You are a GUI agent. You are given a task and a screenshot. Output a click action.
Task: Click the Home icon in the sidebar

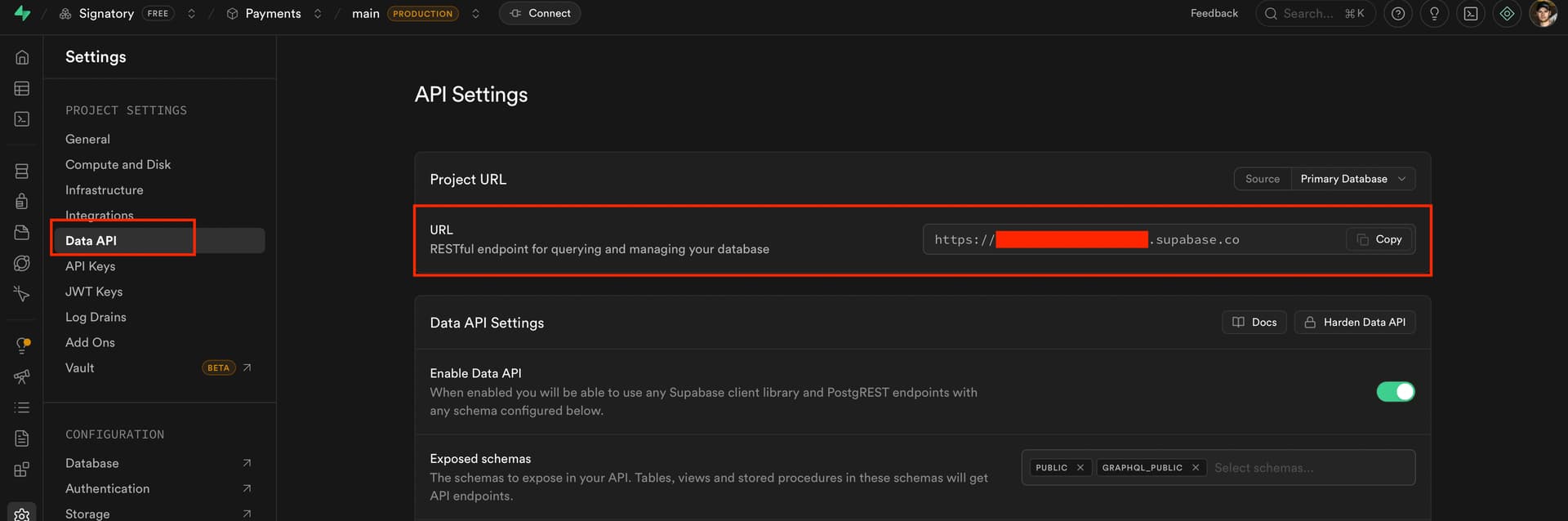(x=22, y=57)
